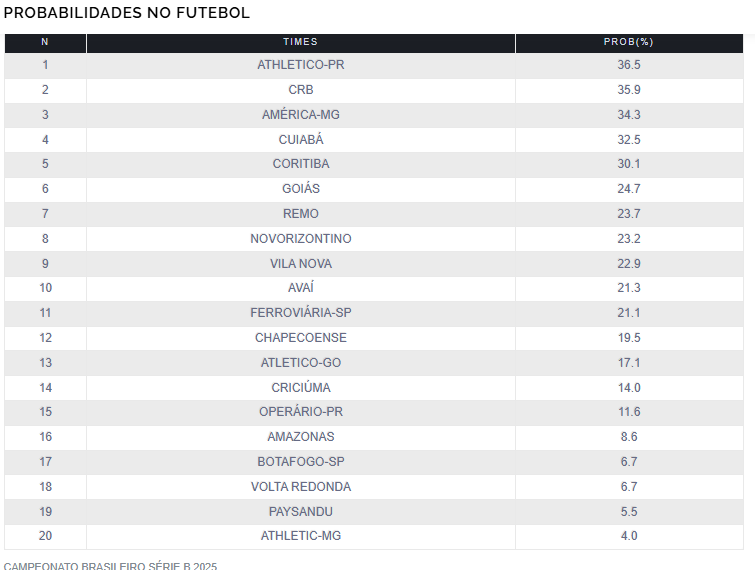The width and height of the screenshot is (755, 570).
Task: Click the TIMES column header
Action: [300, 42]
